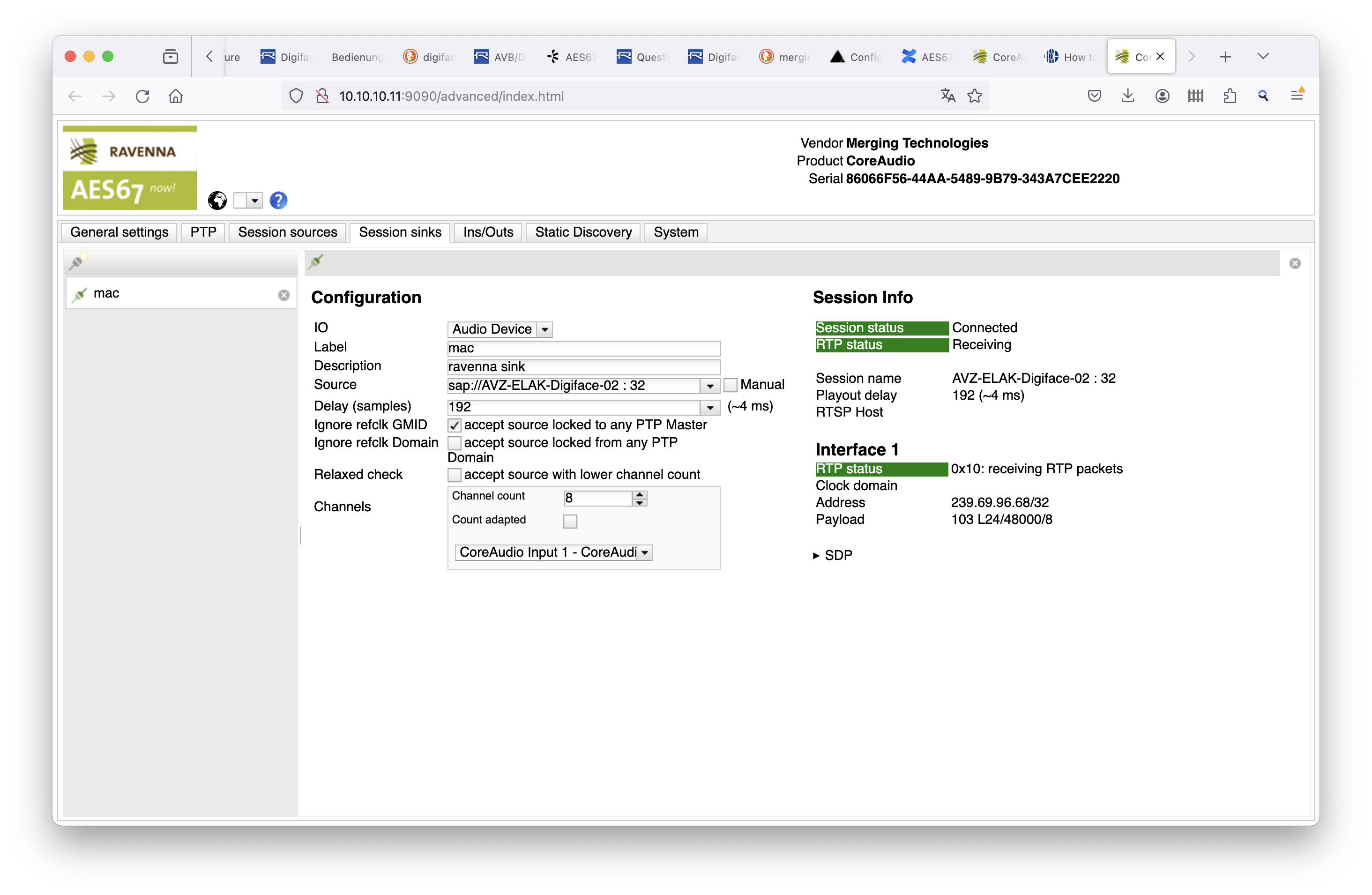
Task: Click the blue help question mark icon
Action: coord(278,201)
